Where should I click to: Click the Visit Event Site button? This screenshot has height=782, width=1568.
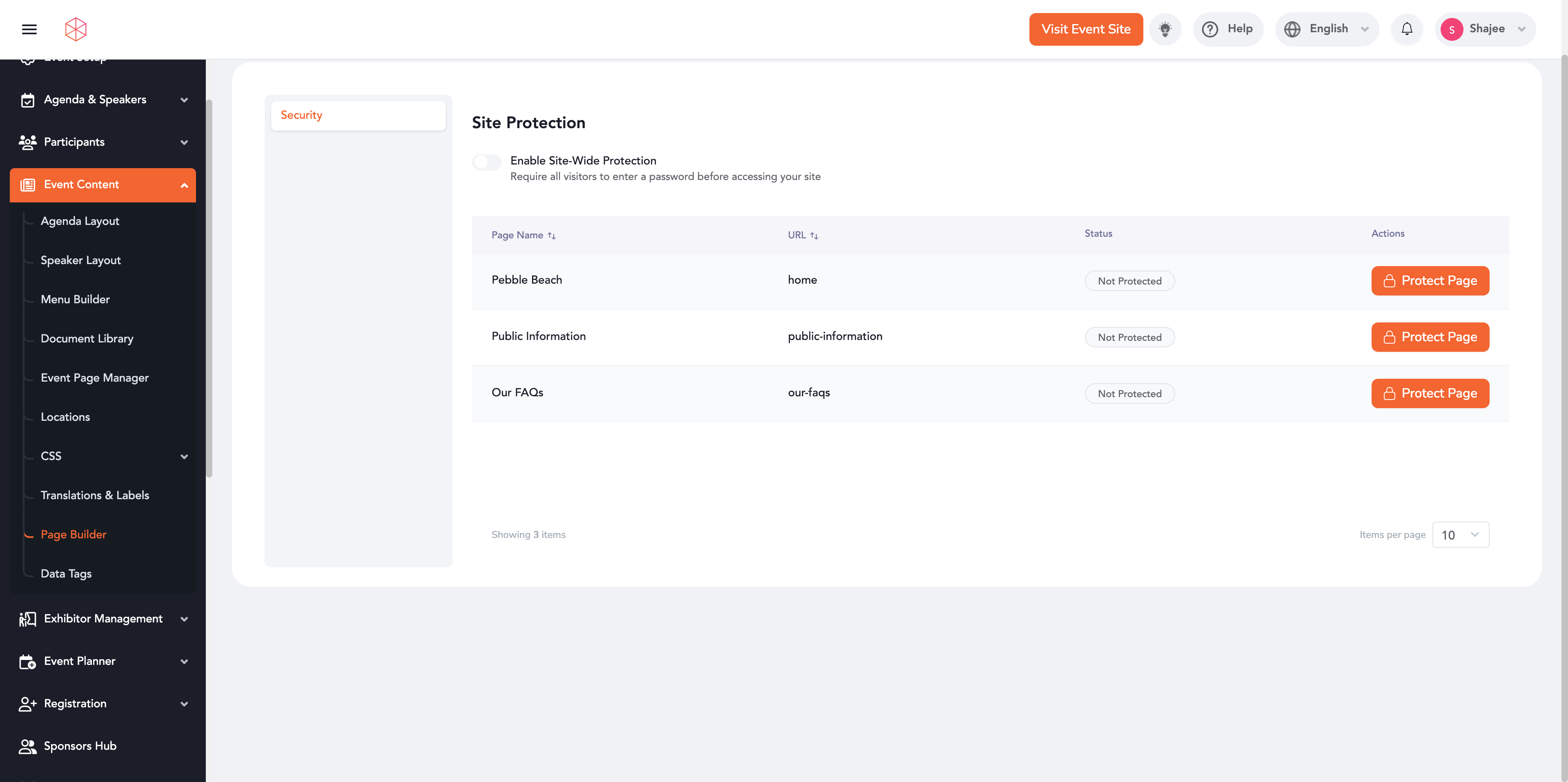[x=1085, y=29]
